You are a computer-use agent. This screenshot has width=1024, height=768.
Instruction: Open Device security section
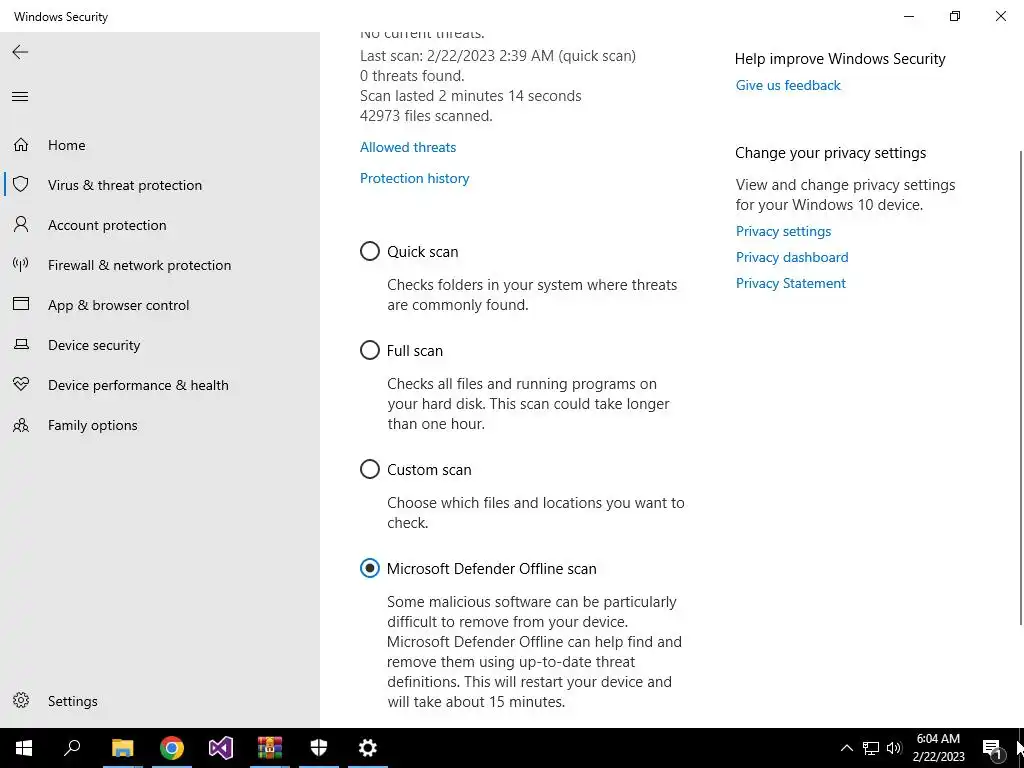(x=94, y=345)
